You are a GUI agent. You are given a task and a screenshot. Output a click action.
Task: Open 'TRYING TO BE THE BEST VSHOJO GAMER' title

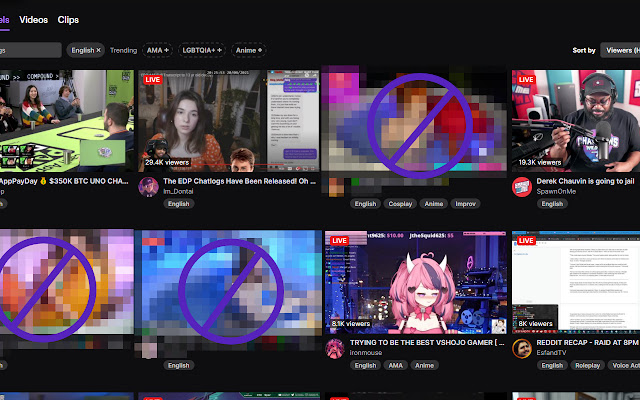427,342
